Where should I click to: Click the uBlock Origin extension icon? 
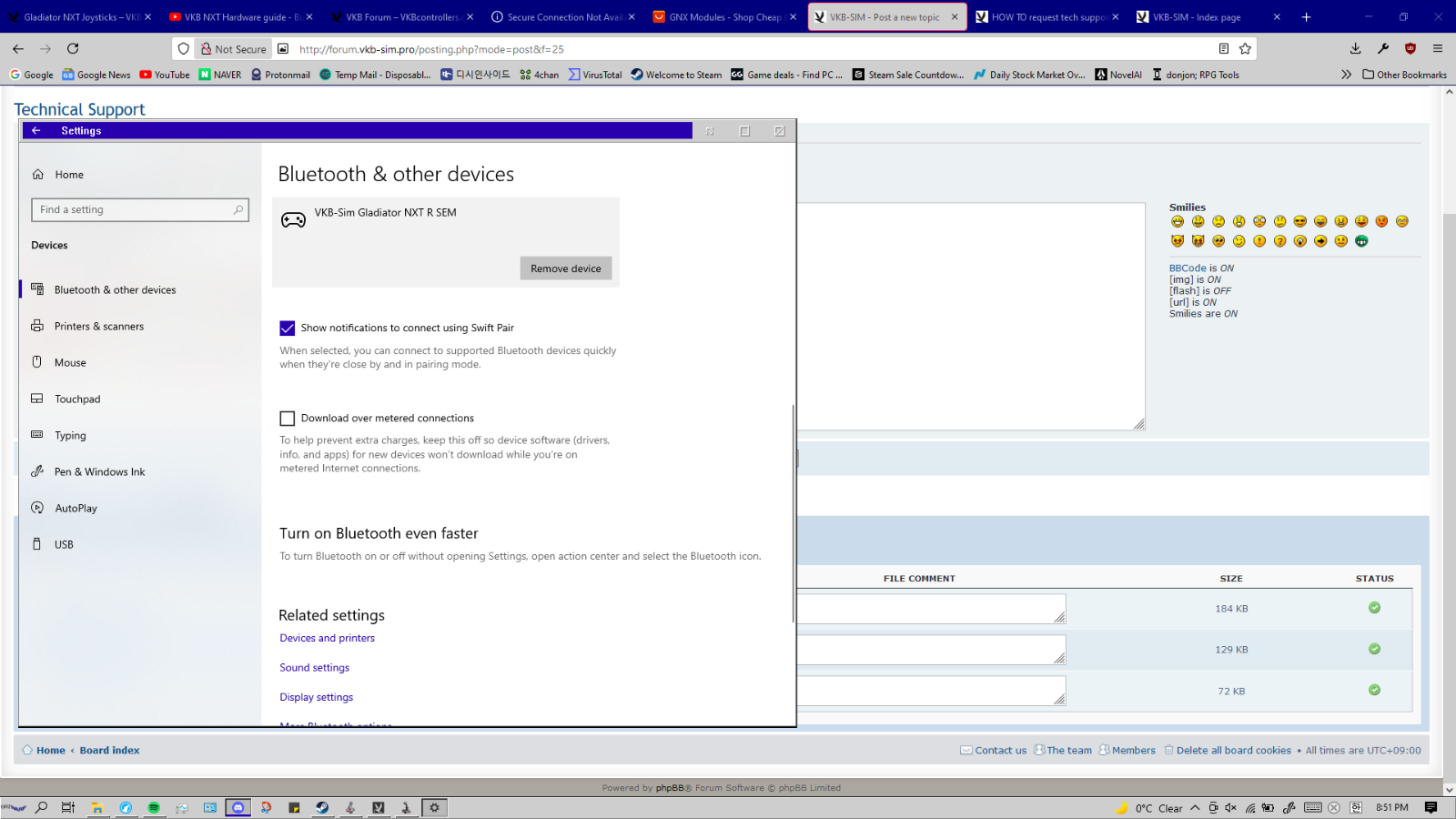[x=1410, y=49]
